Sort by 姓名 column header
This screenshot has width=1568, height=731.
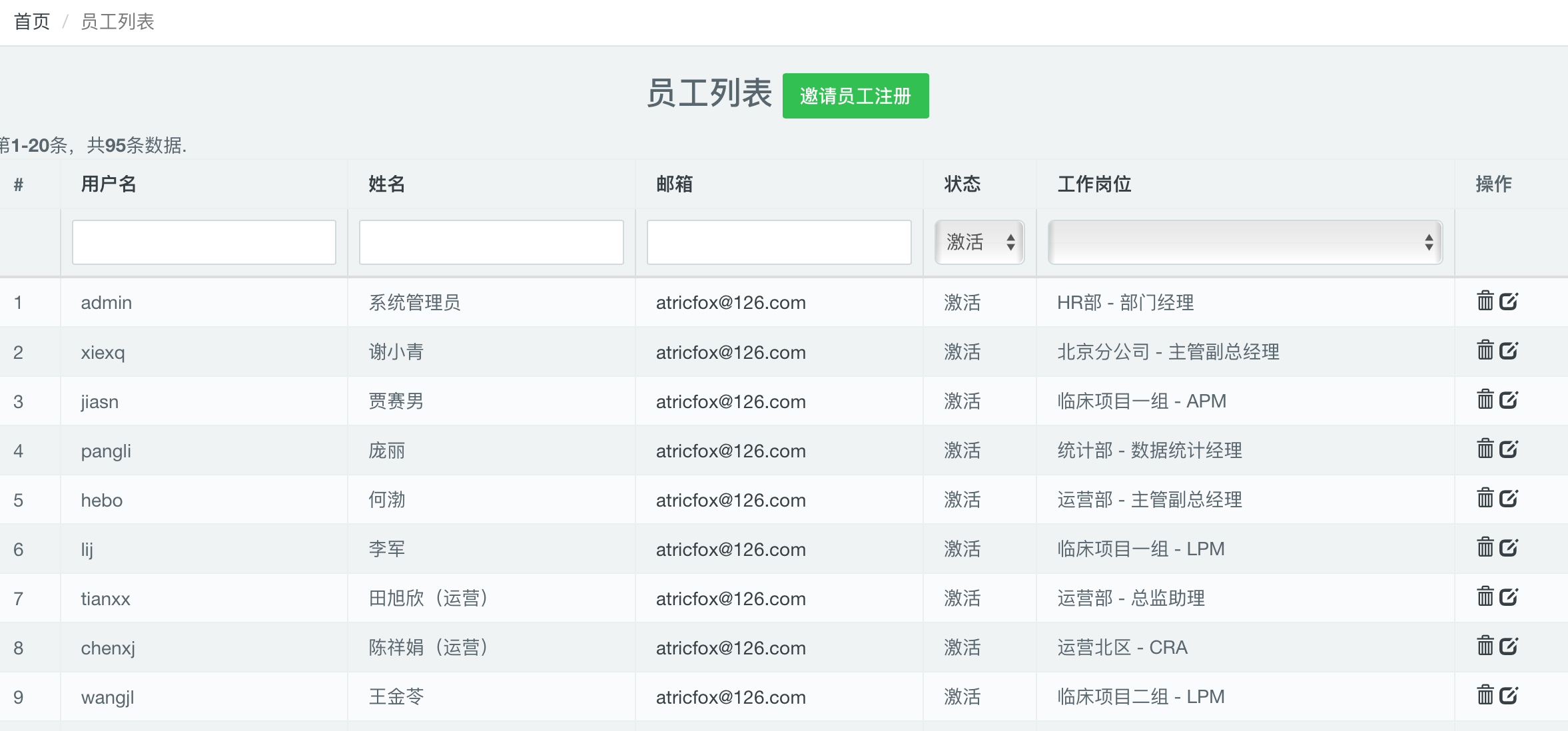pyautogui.click(x=387, y=184)
